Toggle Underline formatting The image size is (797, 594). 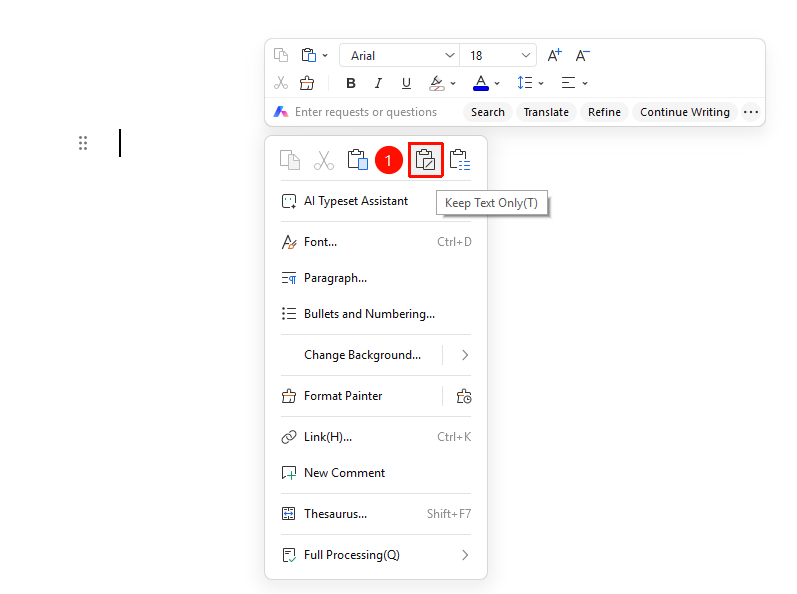(x=406, y=83)
